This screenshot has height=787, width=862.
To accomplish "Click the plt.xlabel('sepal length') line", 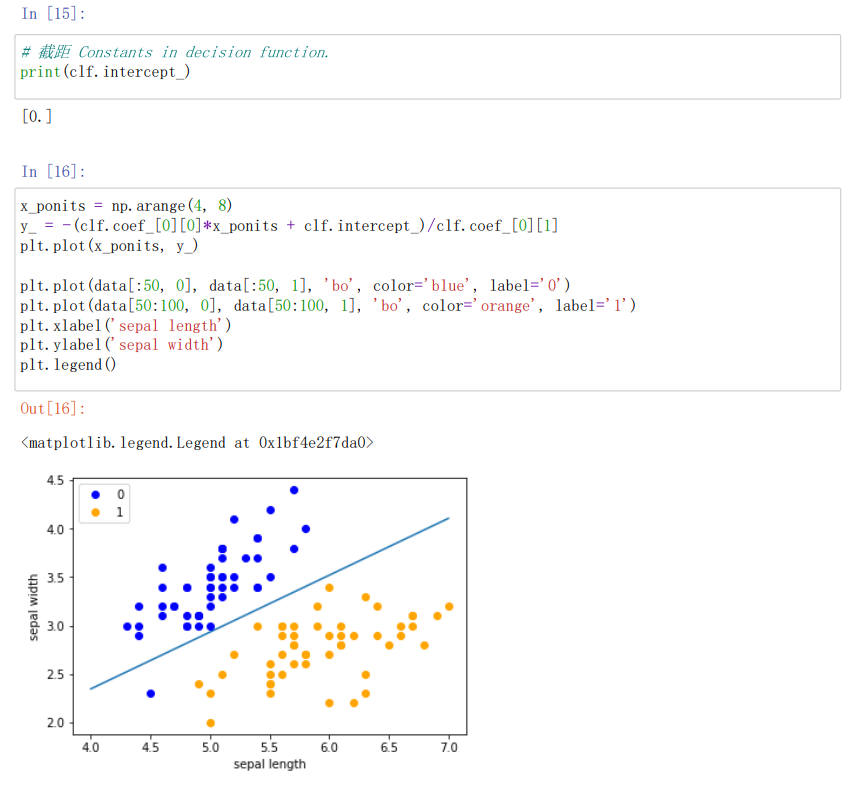I will pyautogui.click(x=126, y=325).
